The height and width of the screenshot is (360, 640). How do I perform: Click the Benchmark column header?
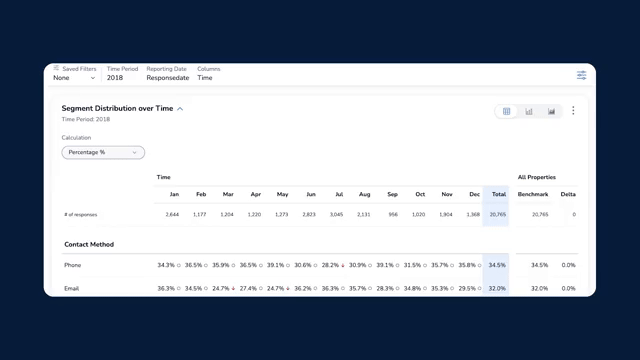click(x=533, y=194)
